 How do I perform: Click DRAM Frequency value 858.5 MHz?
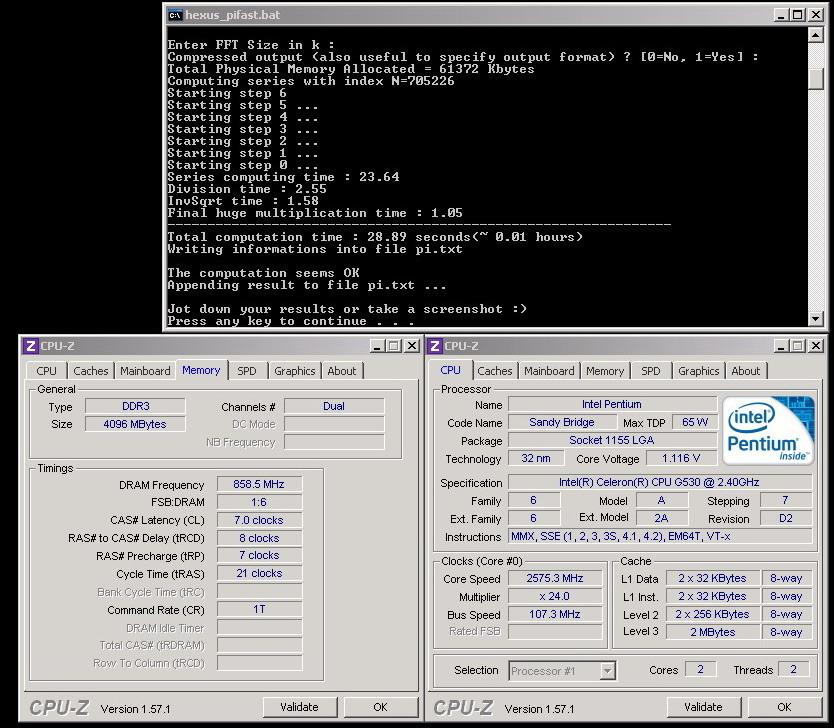(x=260, y=484)
